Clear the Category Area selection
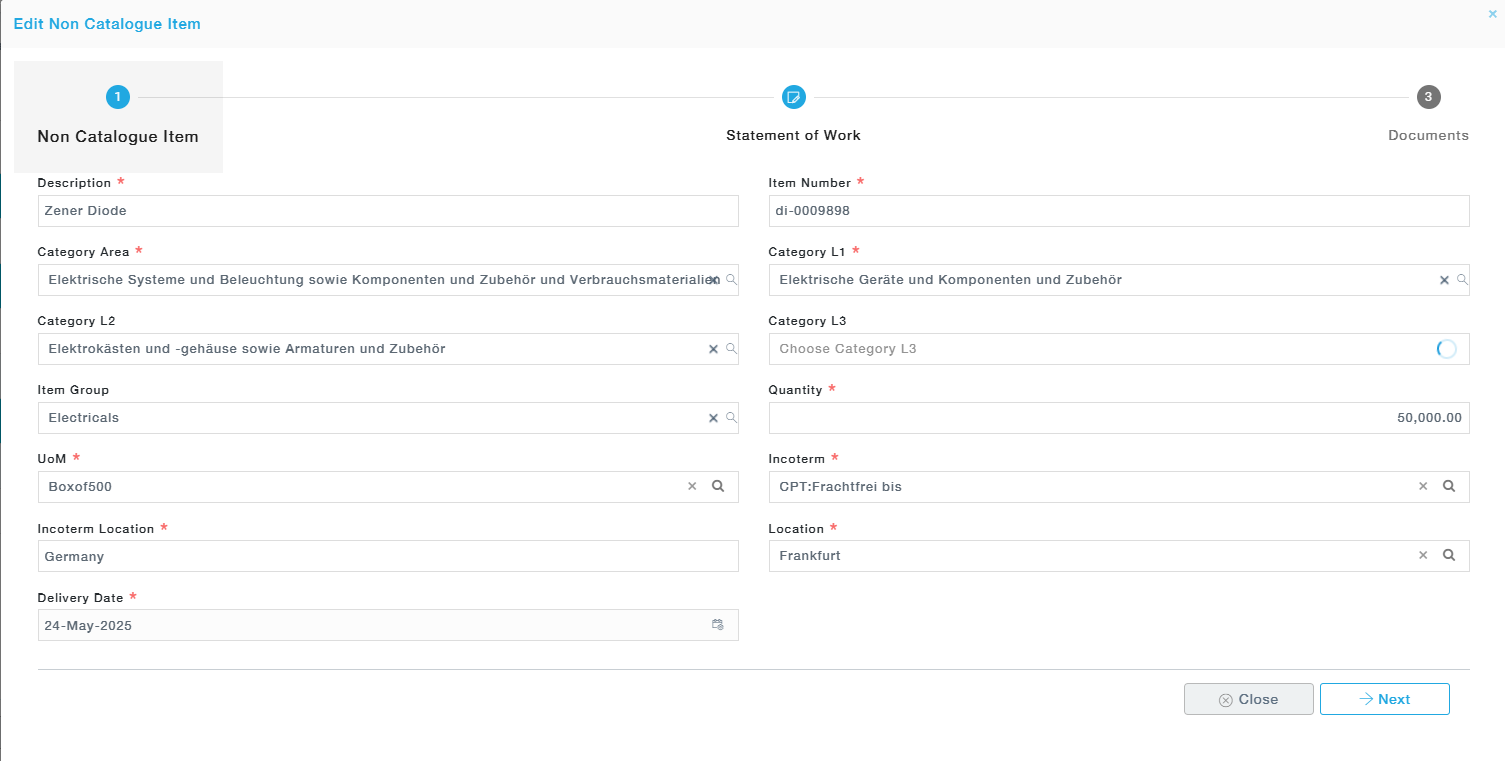 [714, 280]
